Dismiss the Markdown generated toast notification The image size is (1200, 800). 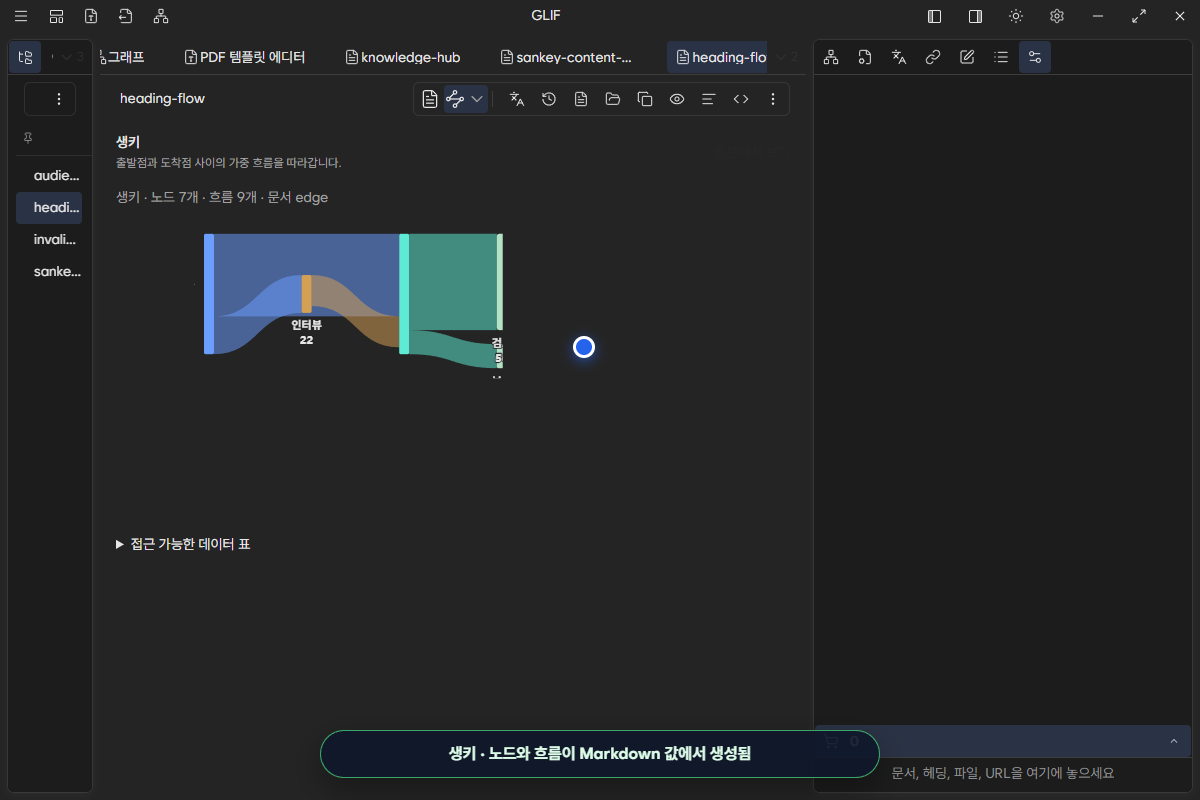pos(600,754)
